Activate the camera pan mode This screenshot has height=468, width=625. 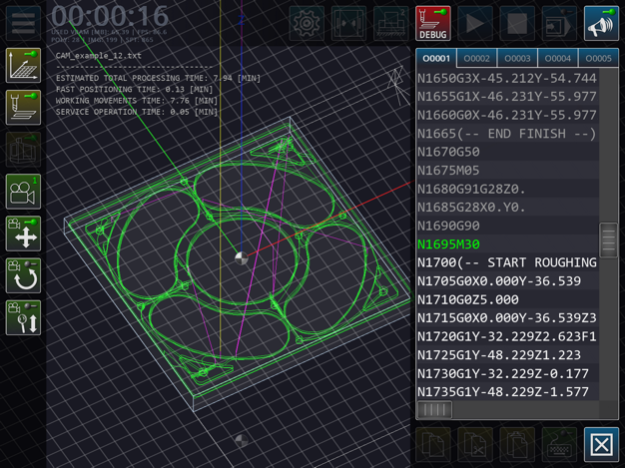click(23, 233)
